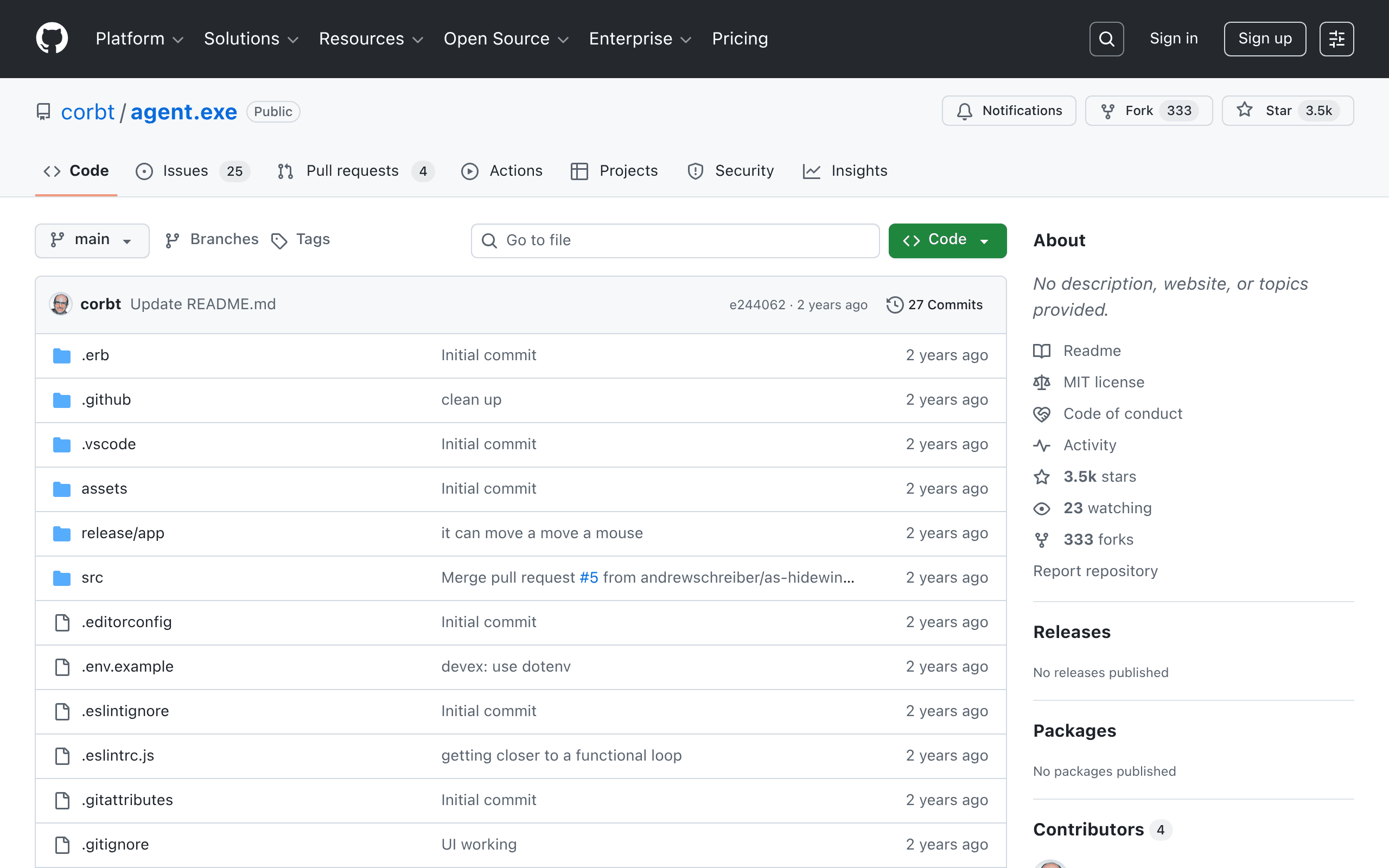Open the MIT license link
This screenshot has width=1389, height=868.
pyautogui.click(x=1103, y=382)
